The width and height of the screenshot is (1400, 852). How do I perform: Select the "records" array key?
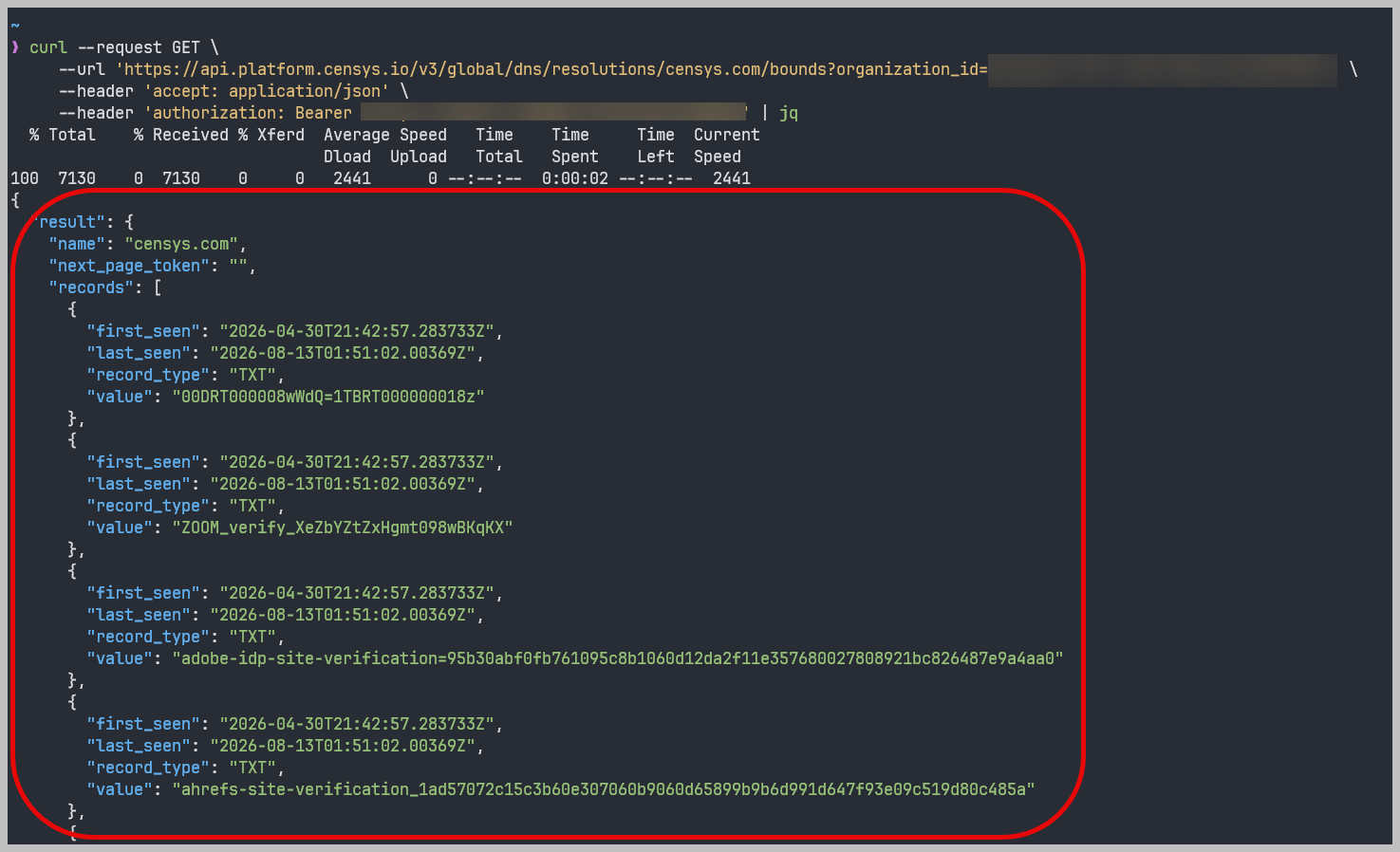pos(91,287)
